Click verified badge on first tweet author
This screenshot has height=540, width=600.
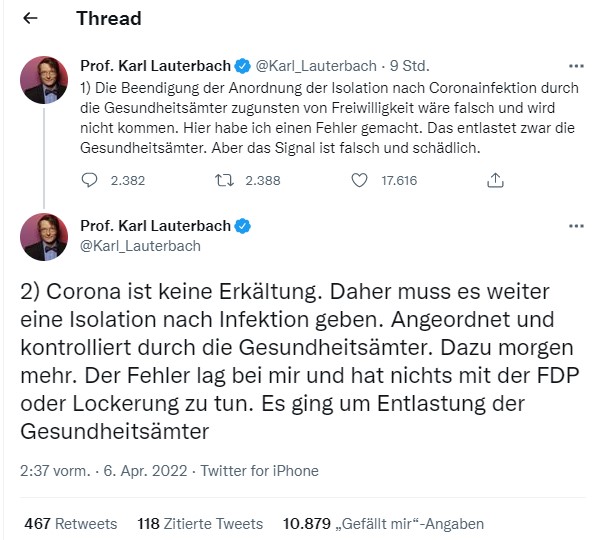point(242,66)
